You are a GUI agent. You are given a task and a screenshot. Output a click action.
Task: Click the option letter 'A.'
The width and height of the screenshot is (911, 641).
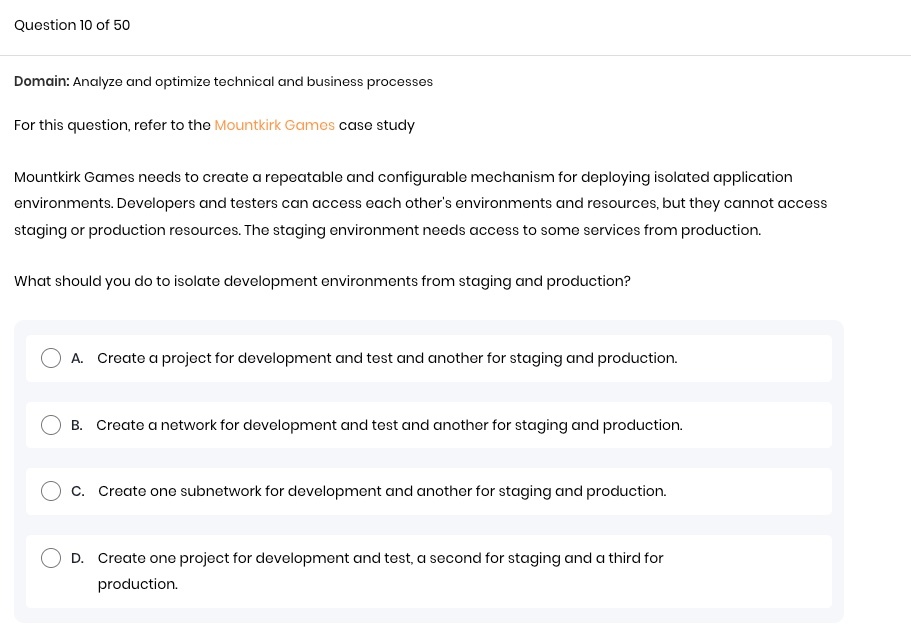point(77,359)
